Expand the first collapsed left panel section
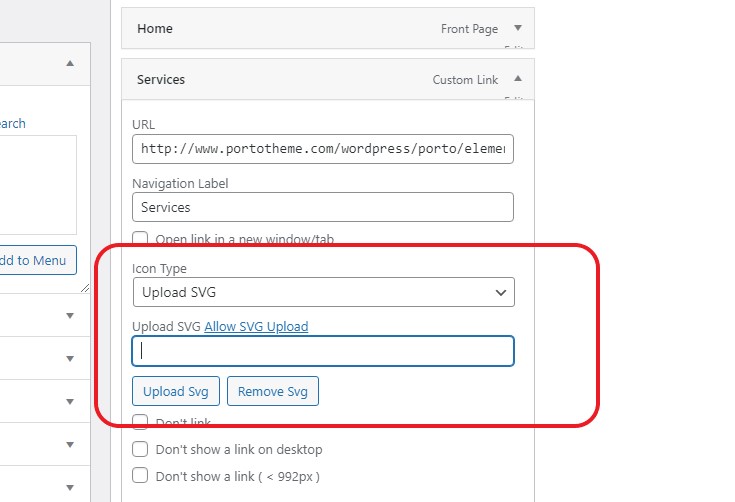Viewport: 735px width, 502px height. (70, 315)
